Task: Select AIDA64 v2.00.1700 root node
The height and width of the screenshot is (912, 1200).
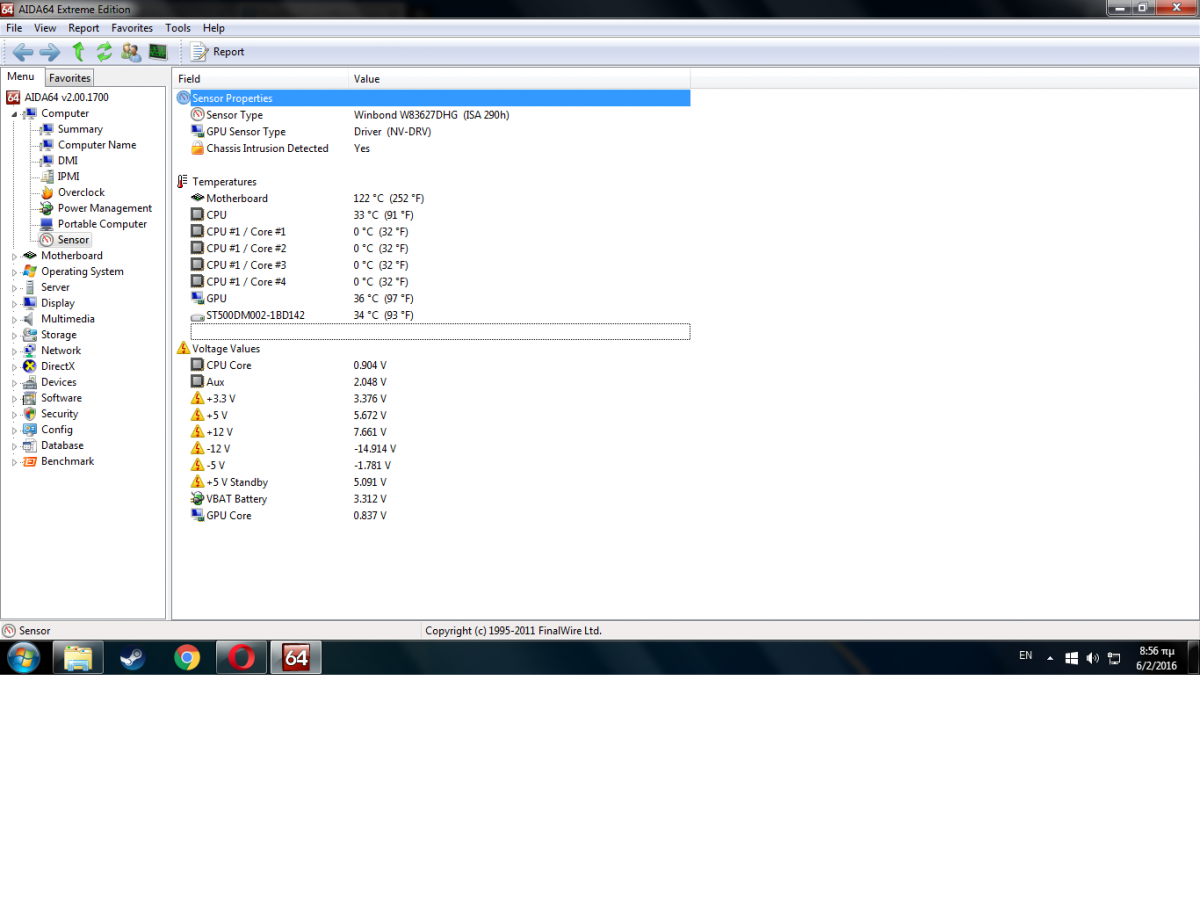Action: [x=57, y=97]
